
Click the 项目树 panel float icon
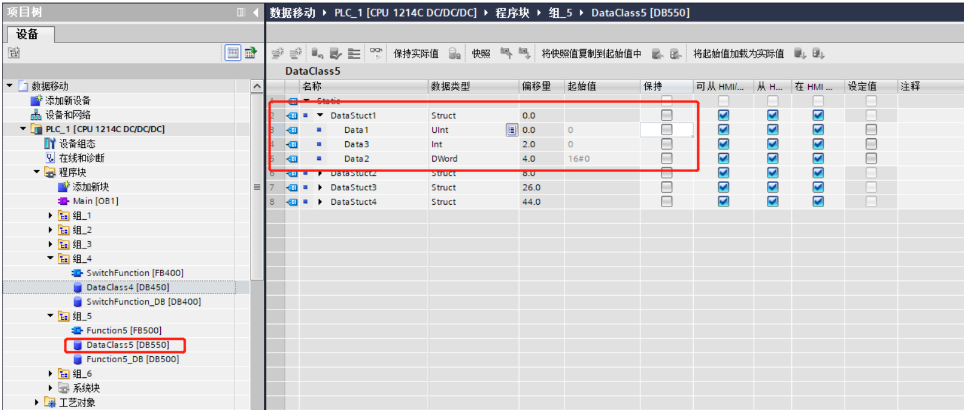(x=241, y=12)
